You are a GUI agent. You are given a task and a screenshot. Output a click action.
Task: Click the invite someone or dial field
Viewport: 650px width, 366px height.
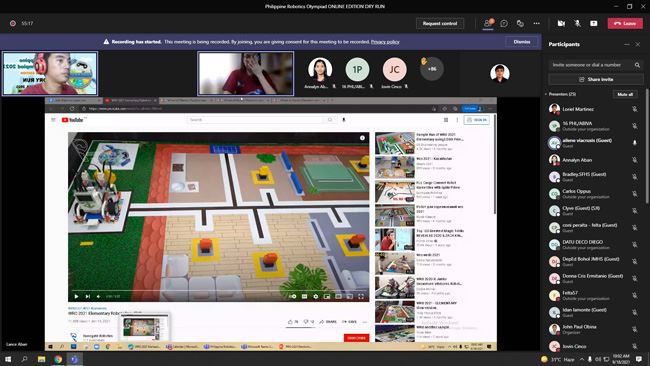pyautogui.click(x=591, y=65)
